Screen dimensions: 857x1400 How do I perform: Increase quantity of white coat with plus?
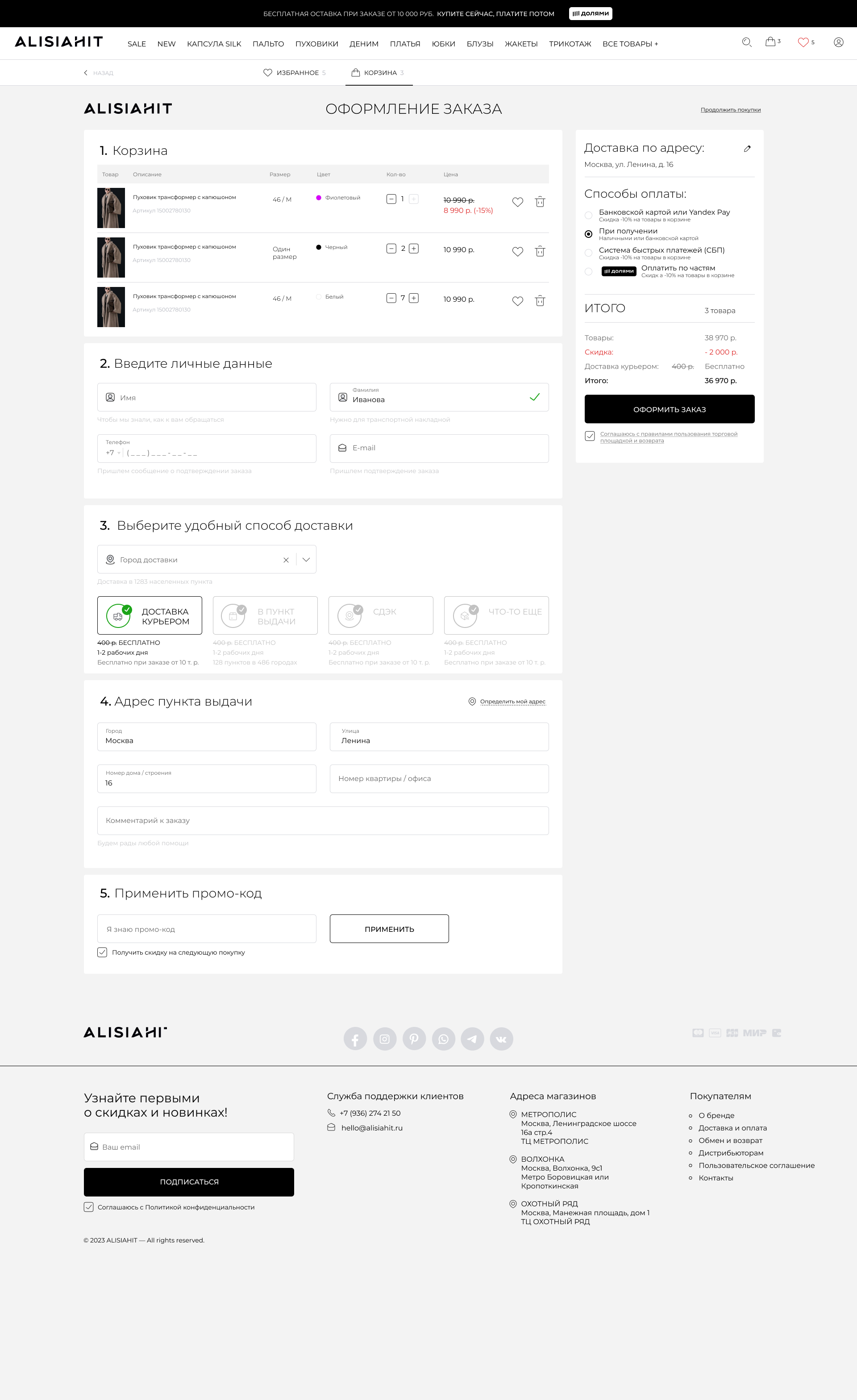pyautogui.click(x=414, y=298)
